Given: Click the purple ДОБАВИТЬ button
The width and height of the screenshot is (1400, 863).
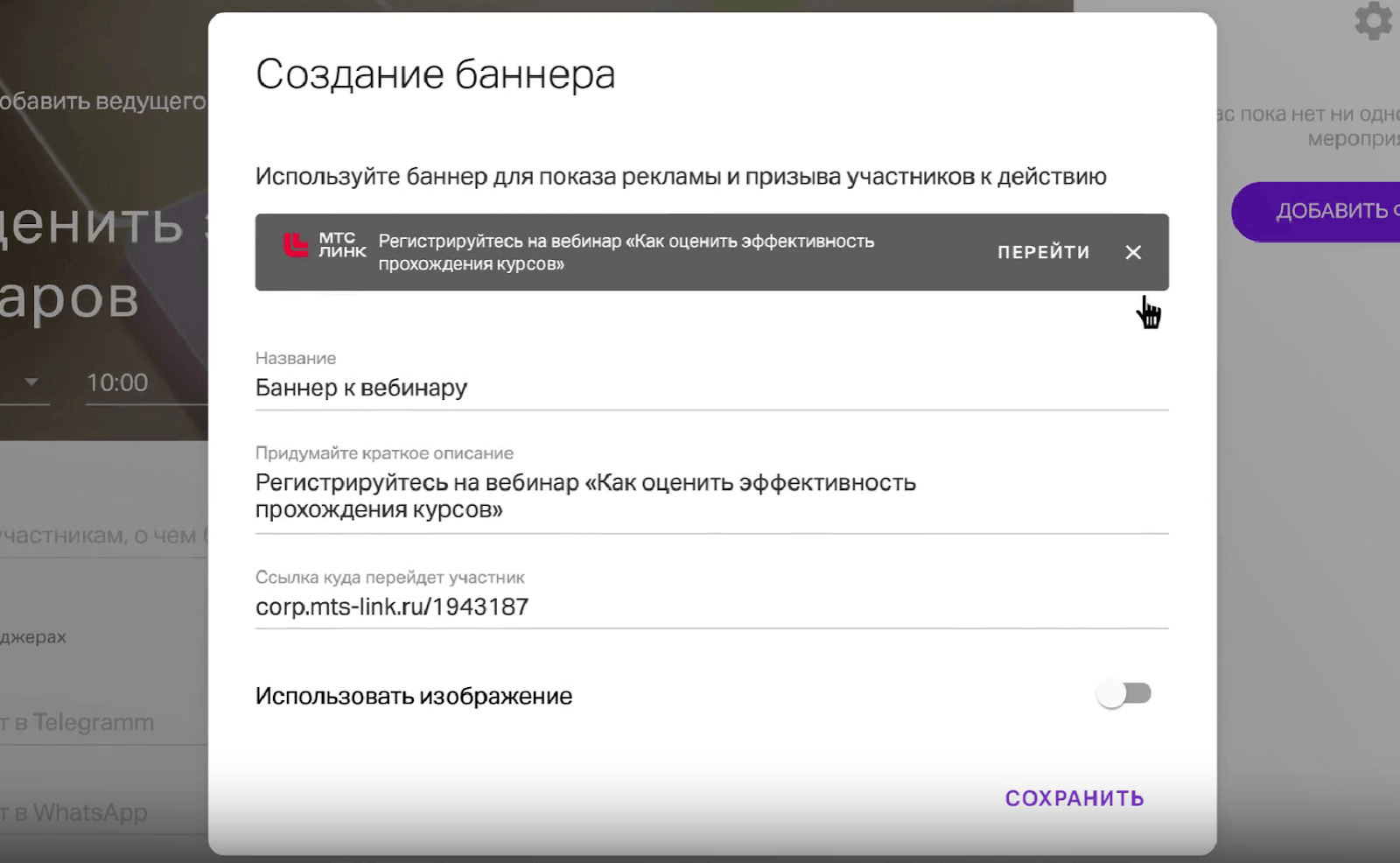Looking at the screenshot, I should click(x=1321, y=212).
